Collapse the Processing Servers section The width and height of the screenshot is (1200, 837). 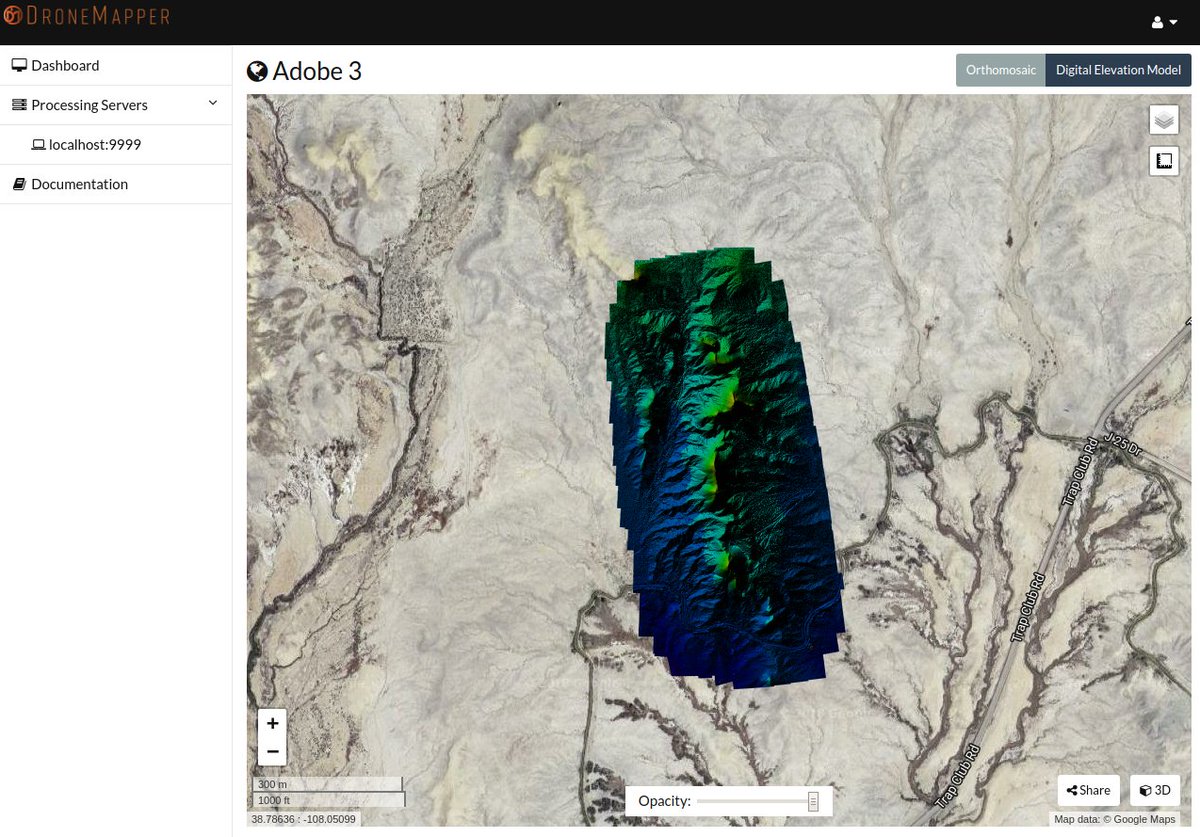211,103
